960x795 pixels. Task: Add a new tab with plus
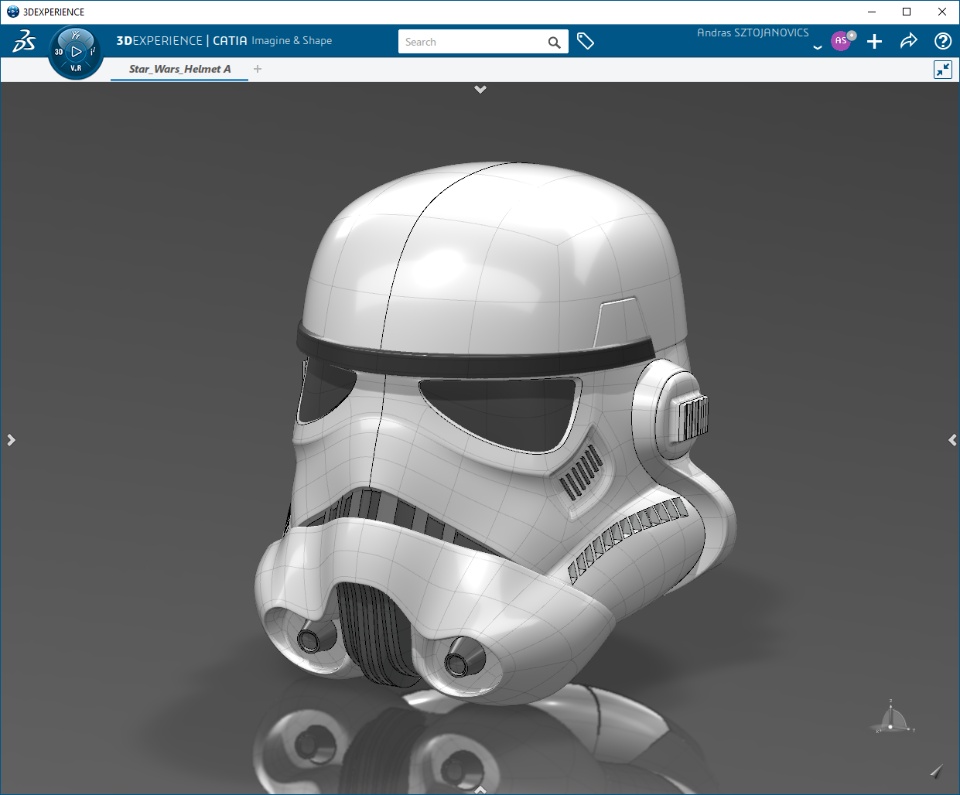[257, 69]
